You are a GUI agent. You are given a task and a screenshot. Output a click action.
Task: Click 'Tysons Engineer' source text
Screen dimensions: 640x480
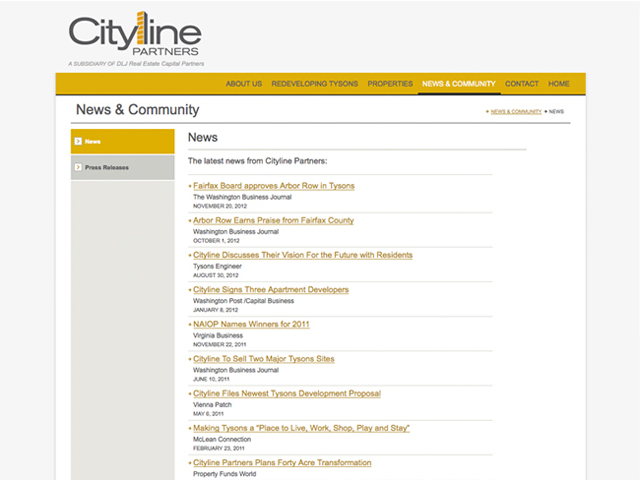pos(218,267)
